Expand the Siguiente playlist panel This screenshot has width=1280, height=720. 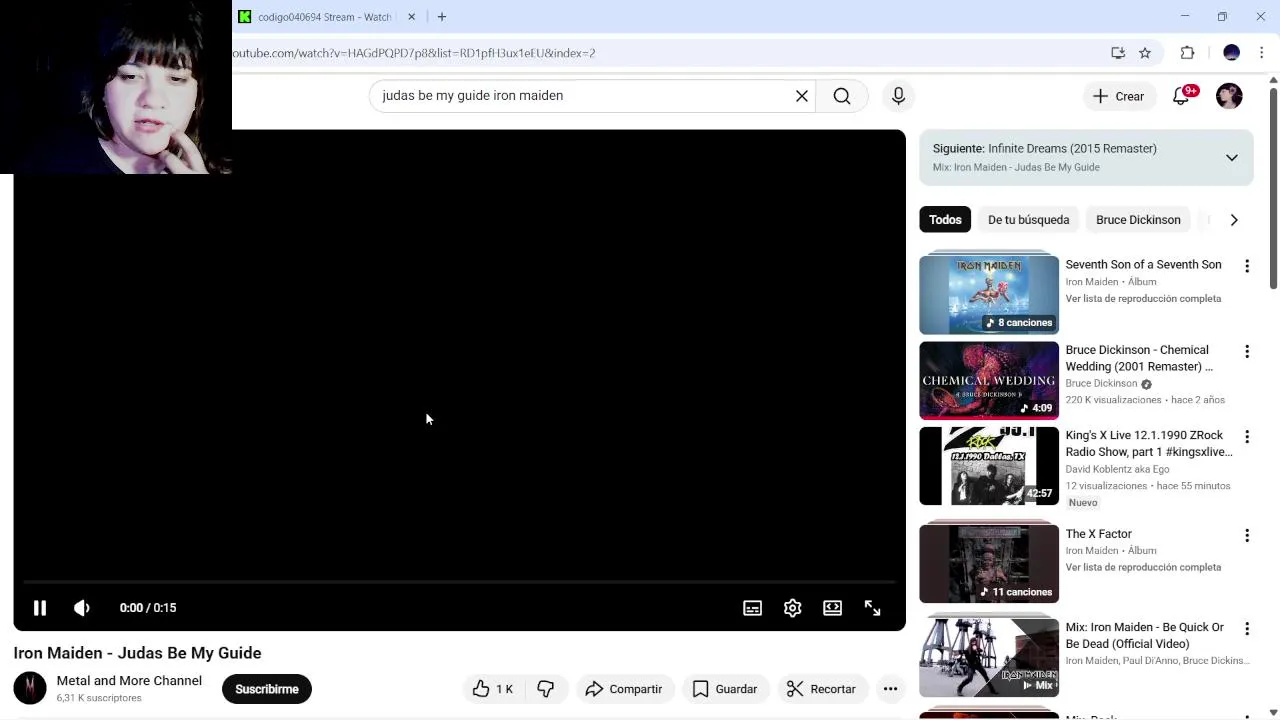click(1232, 158)
